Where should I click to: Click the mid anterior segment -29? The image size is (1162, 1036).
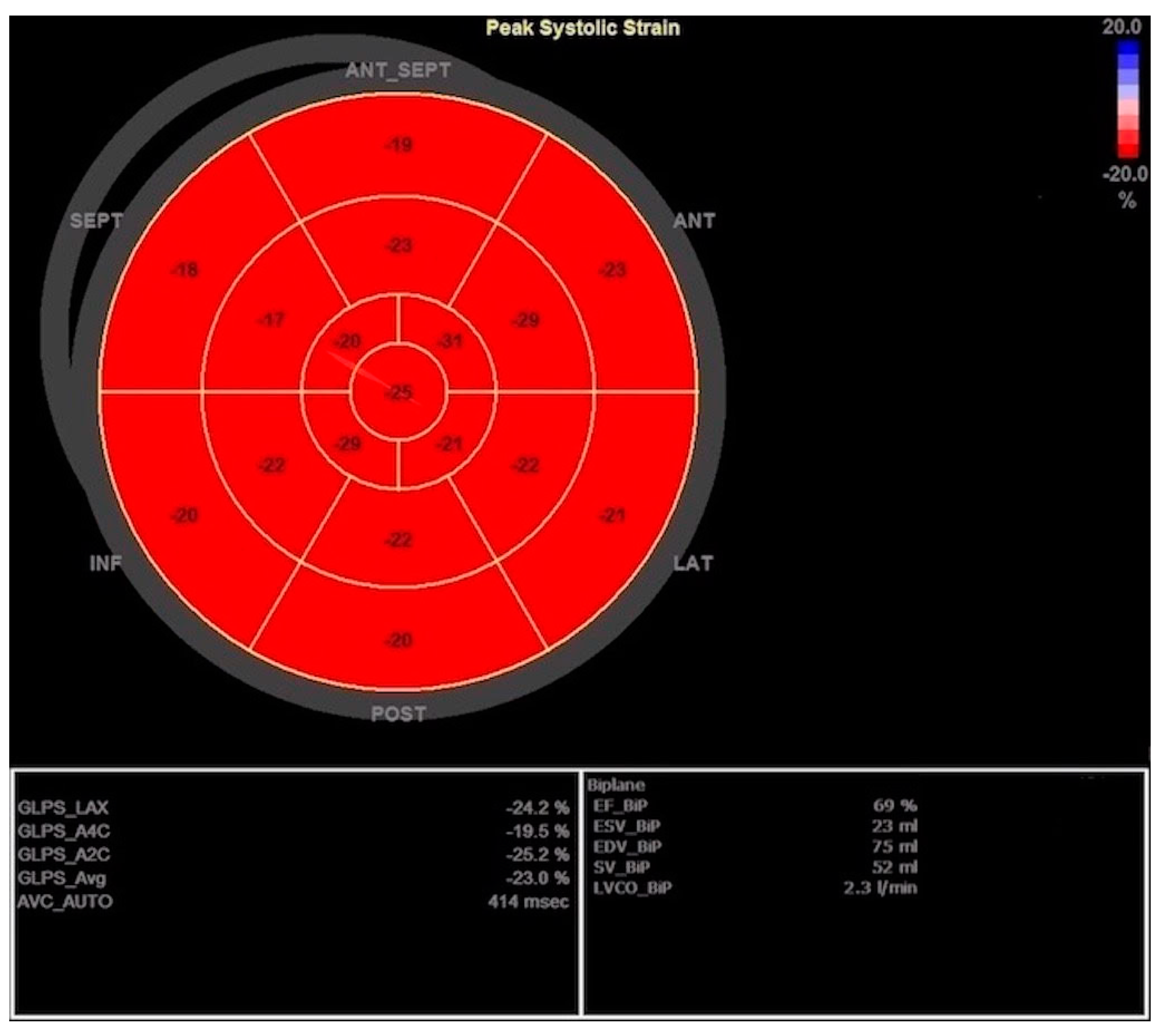pos(526,321)
